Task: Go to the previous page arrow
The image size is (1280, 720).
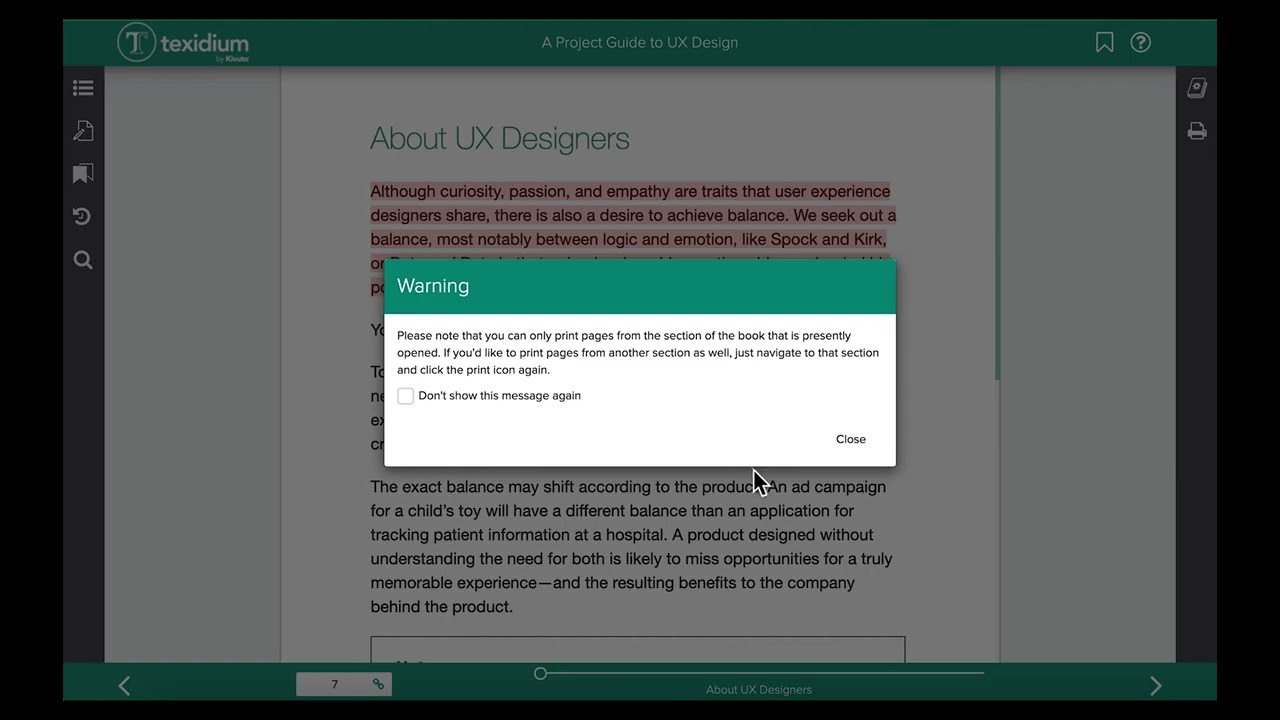Action: [124, 685]
